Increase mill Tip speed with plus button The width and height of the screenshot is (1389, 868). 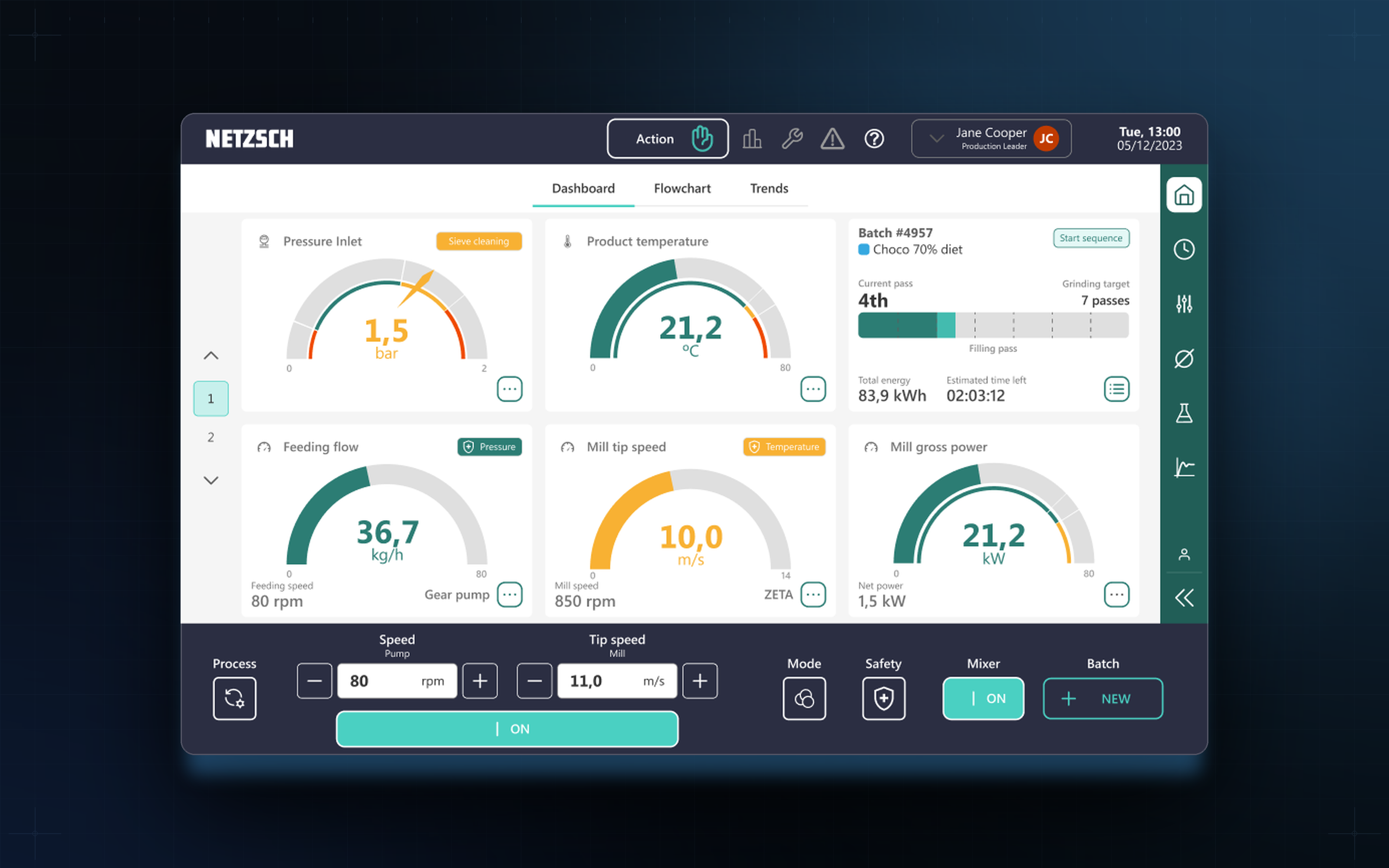click(700, 681)
